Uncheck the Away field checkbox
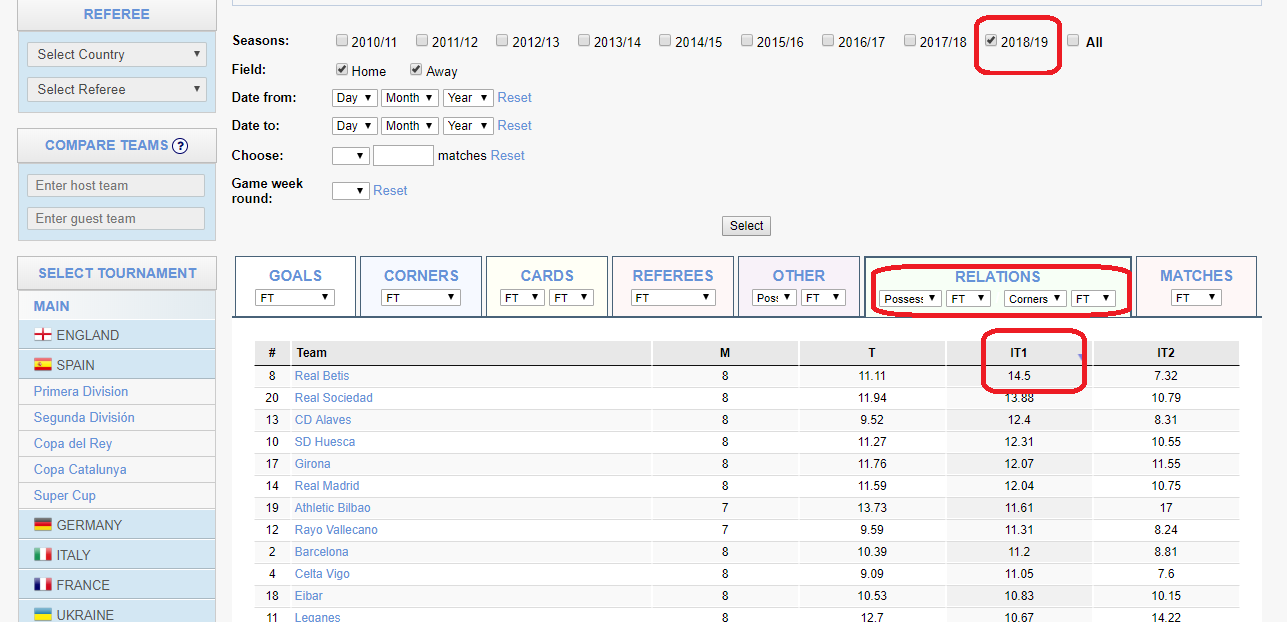Viewport: 1287px width, 622px height. point(416,70)
